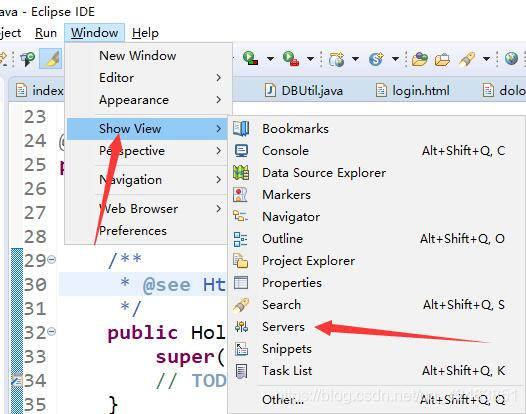Screen dimensions: 526x414
Task: Click the Open Task folder toolbar icon
Action: (x=442, y=60)
